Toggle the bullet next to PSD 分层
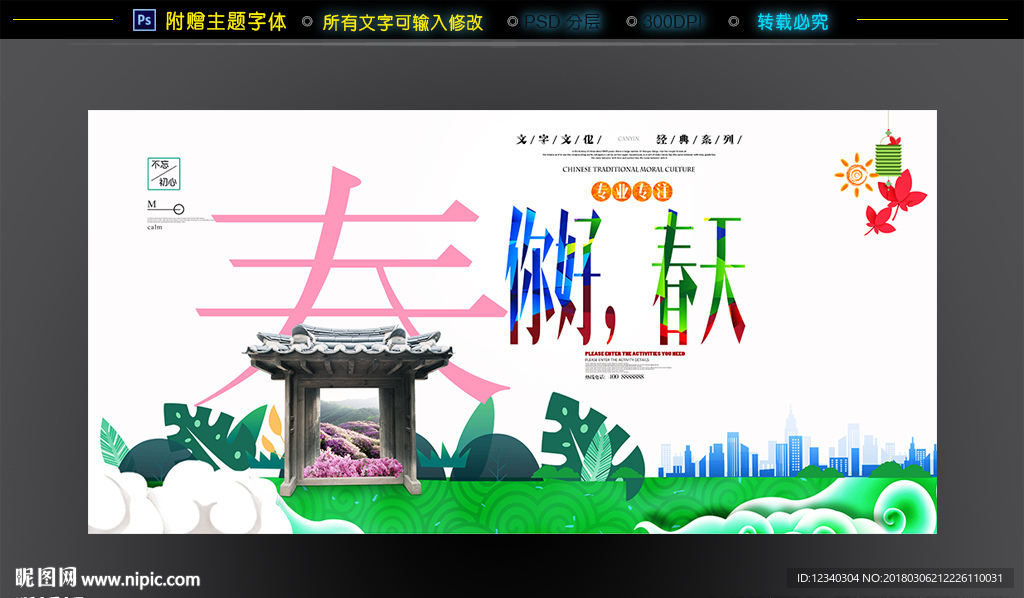 tap(513, 18)
